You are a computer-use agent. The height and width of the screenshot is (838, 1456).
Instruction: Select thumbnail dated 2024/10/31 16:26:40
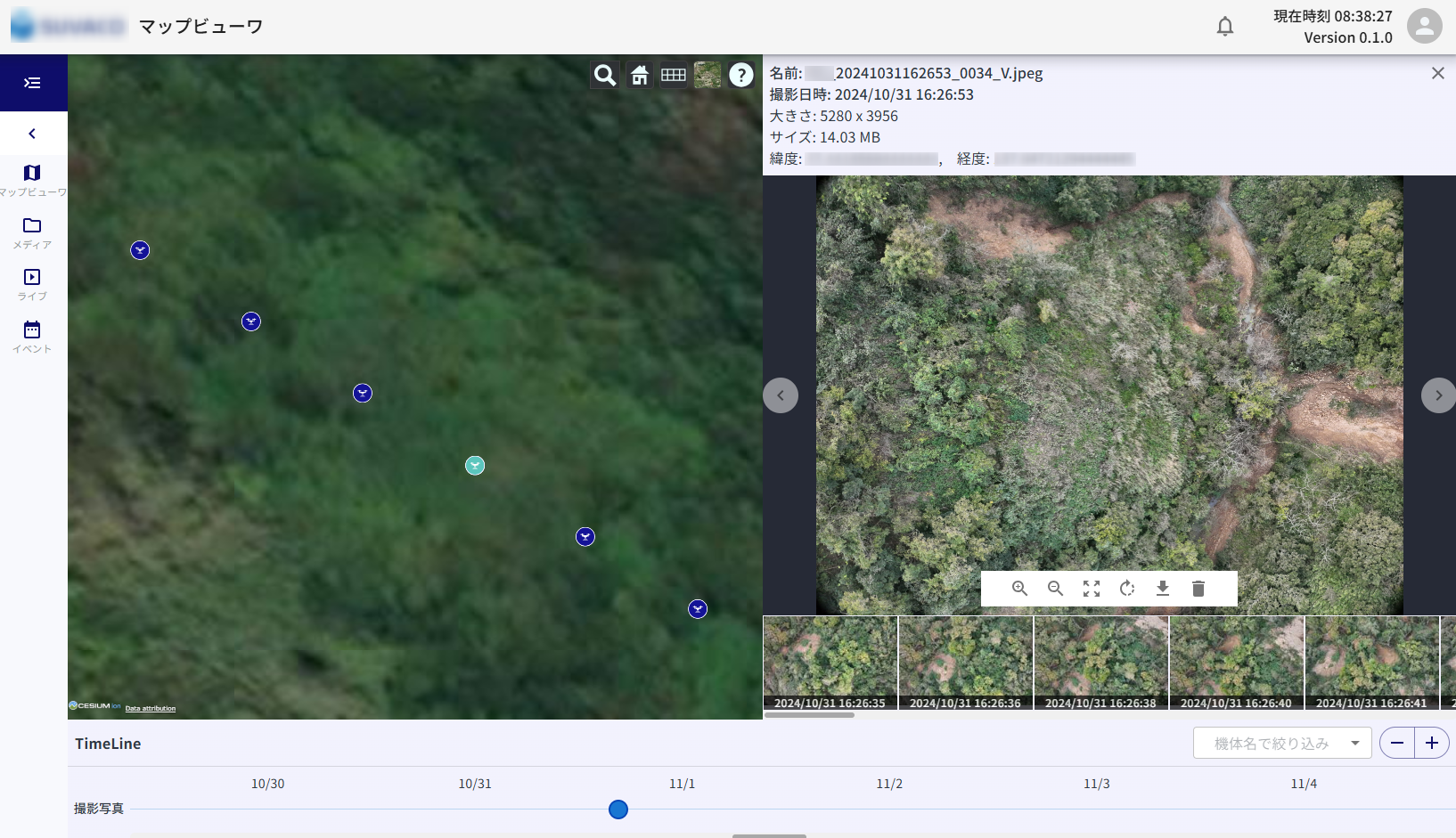[1237, 663]
